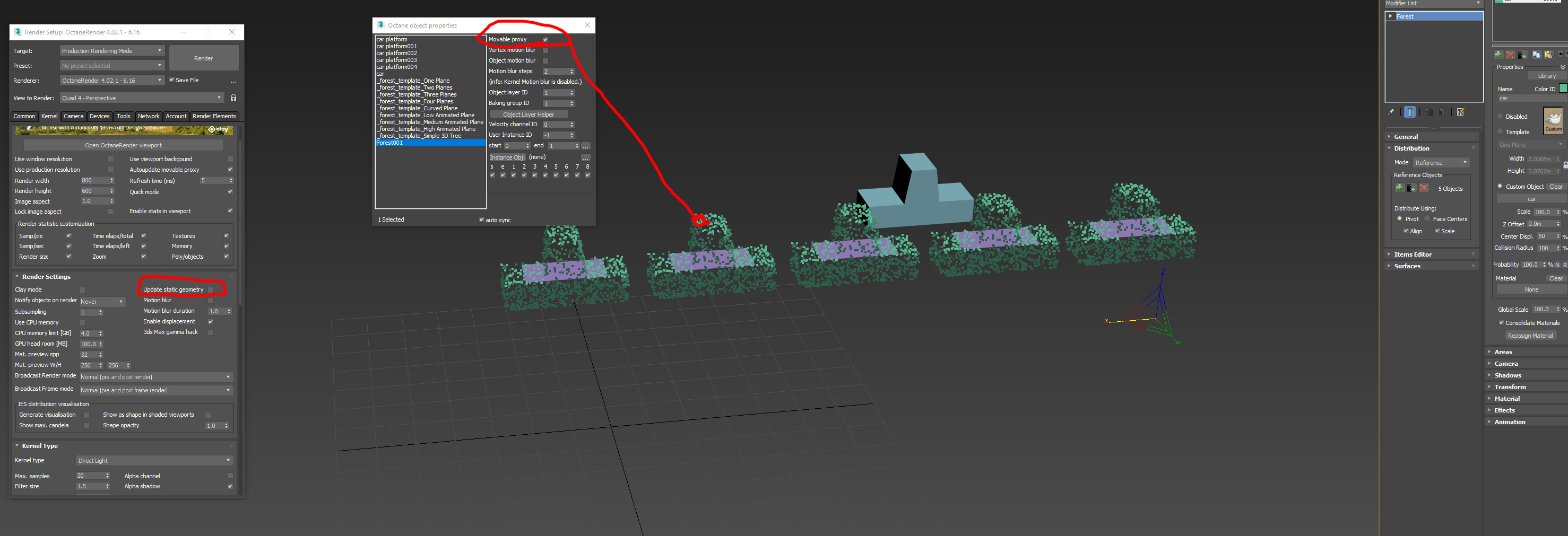Toggle Update static geometry checkbox
The height and width of the screenshot is (536, 1568).
pos(211,289)
